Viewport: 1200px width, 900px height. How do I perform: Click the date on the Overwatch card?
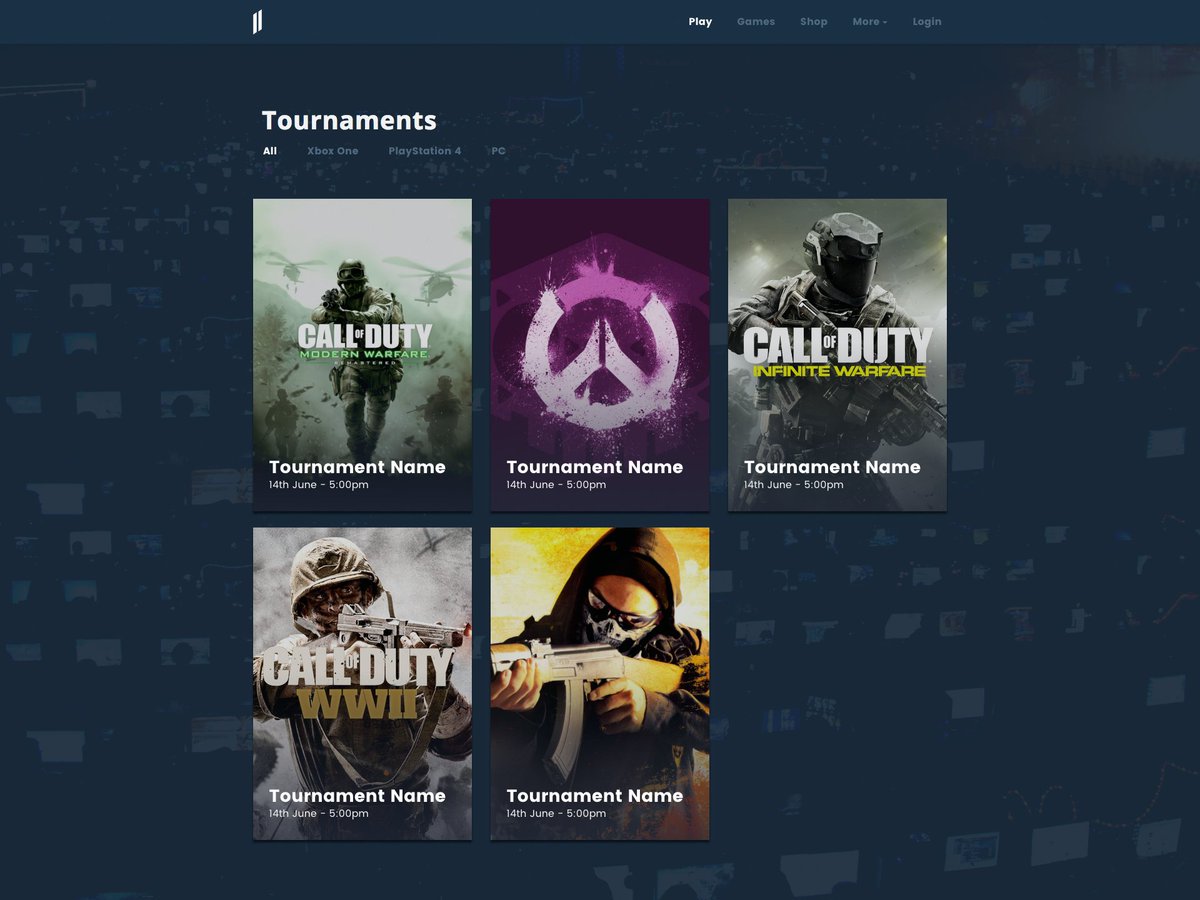(556, 485)
